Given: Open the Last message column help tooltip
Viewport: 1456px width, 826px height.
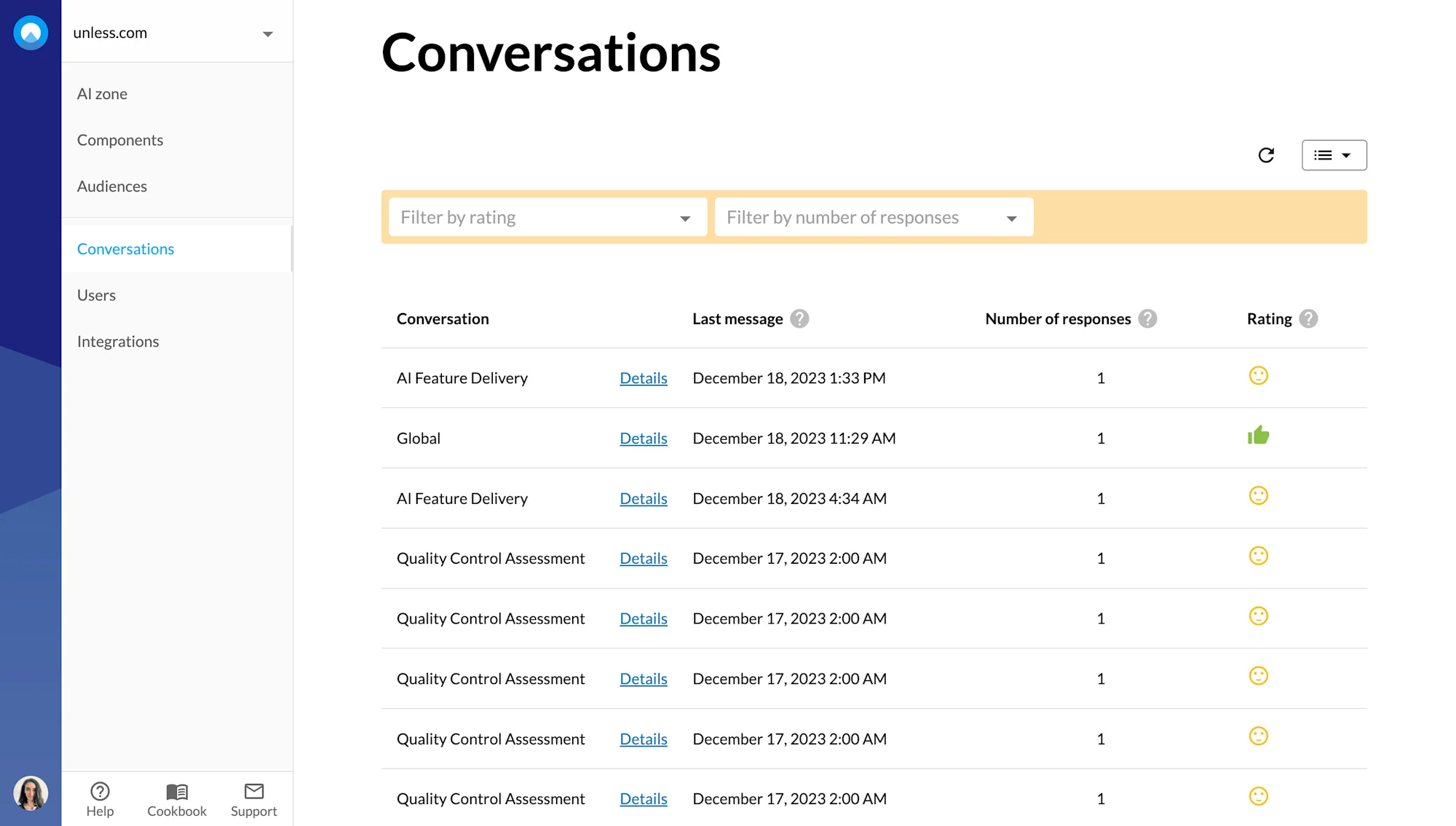Looking at the screenshot, I should click(x=799, y=318).
